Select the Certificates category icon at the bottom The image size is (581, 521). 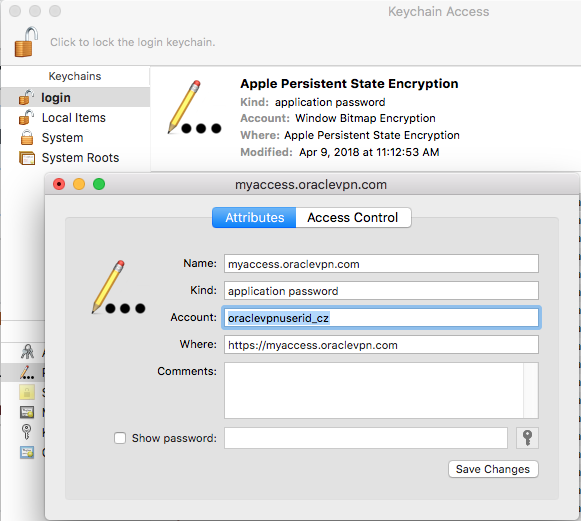click(x=27, y=452)
